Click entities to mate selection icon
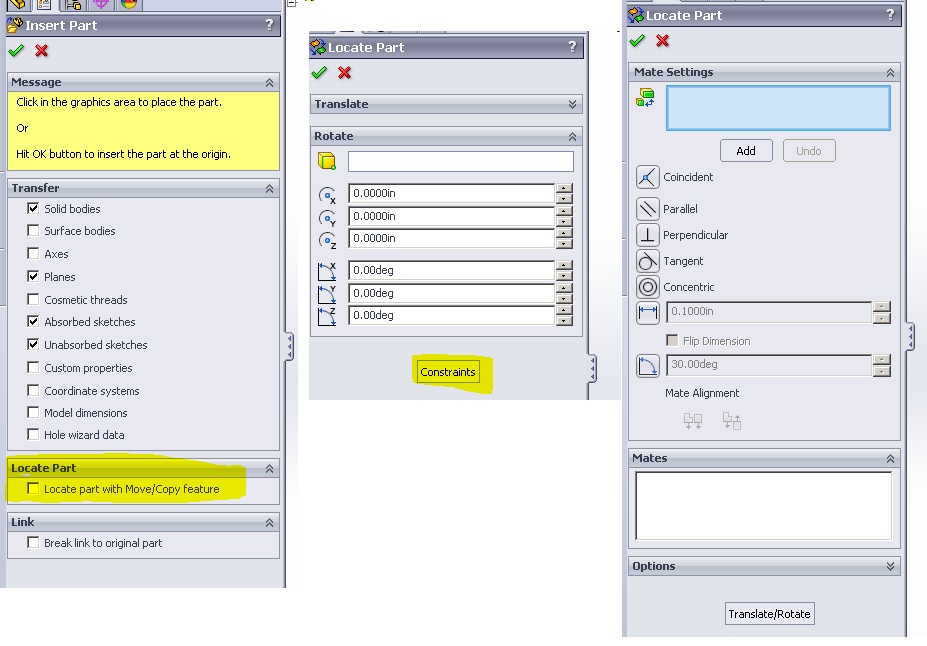Image resolution: width=927 pixels, height=646 pixels. click(x=645, y=98)
